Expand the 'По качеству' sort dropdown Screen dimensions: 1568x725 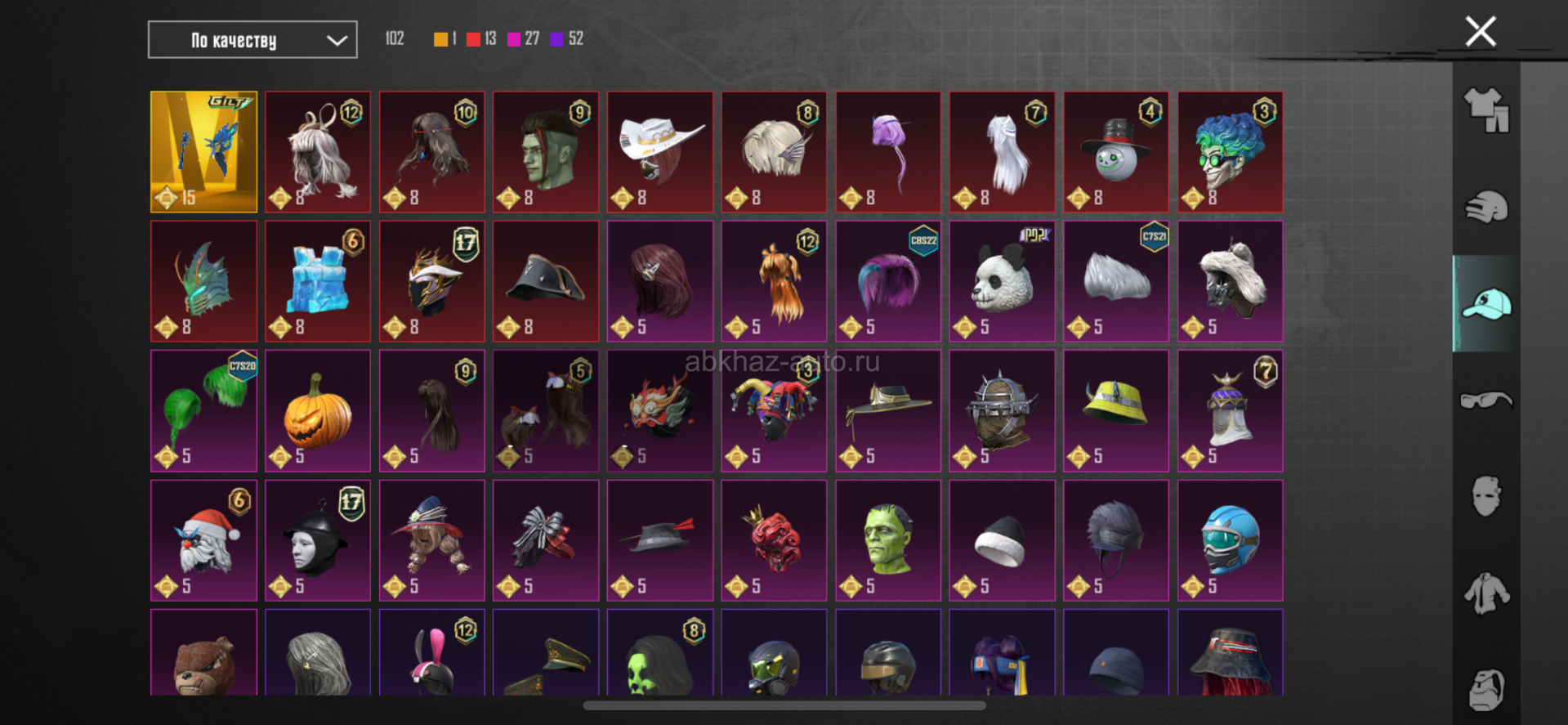click(252, 40)
